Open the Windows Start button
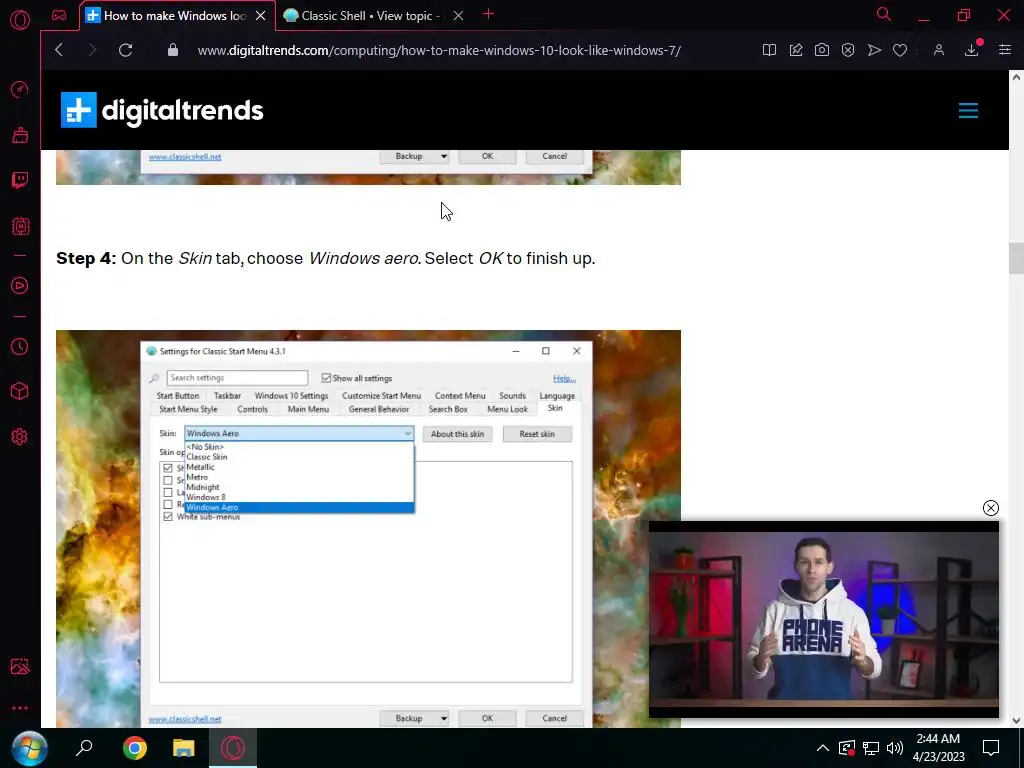 tap(29, 748)
